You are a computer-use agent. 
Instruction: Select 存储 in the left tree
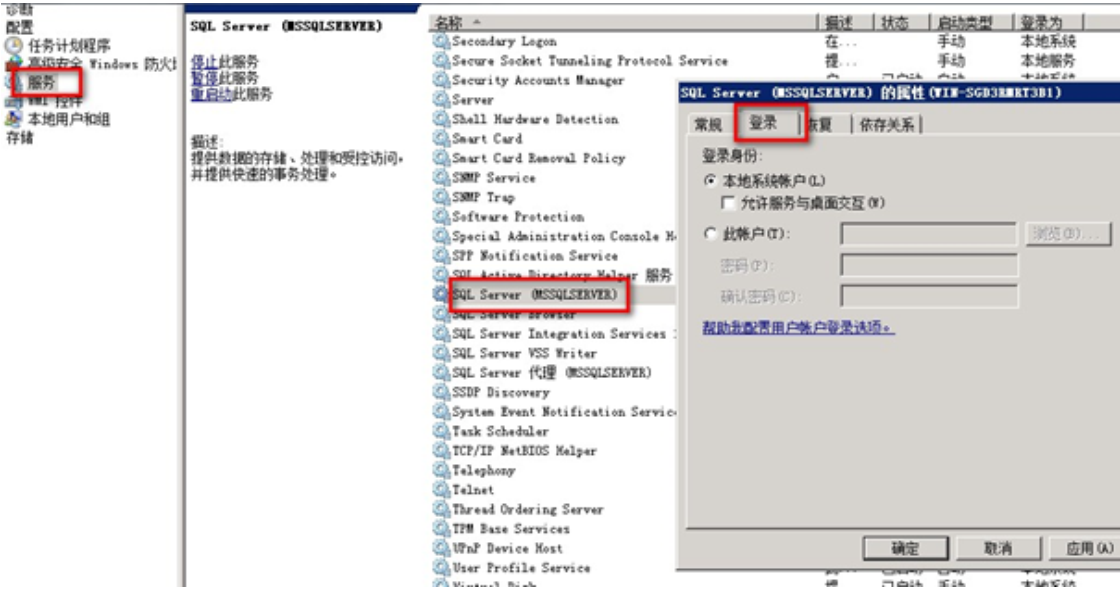coord(20,137)
